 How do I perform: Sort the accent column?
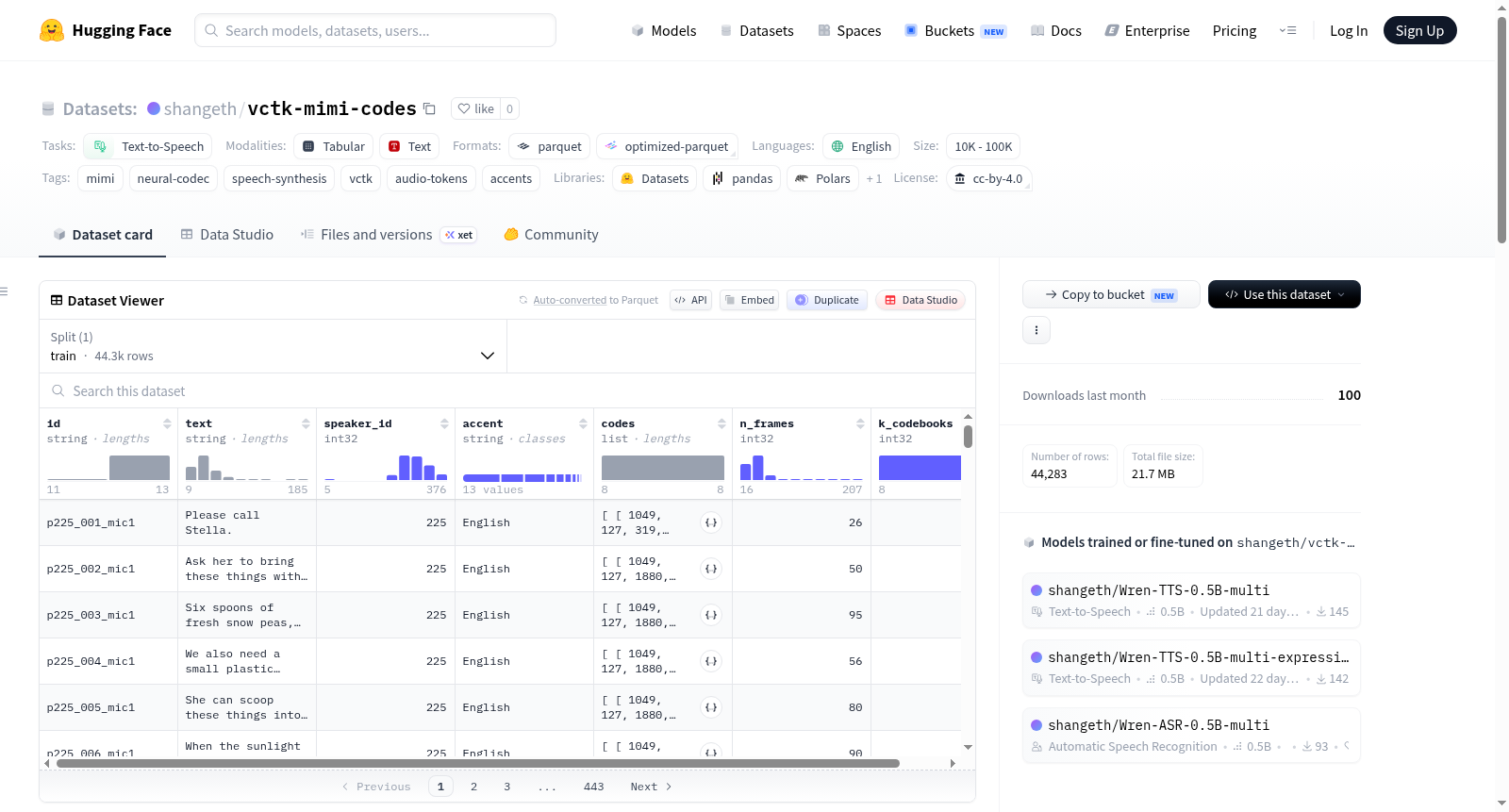(583, 423)
